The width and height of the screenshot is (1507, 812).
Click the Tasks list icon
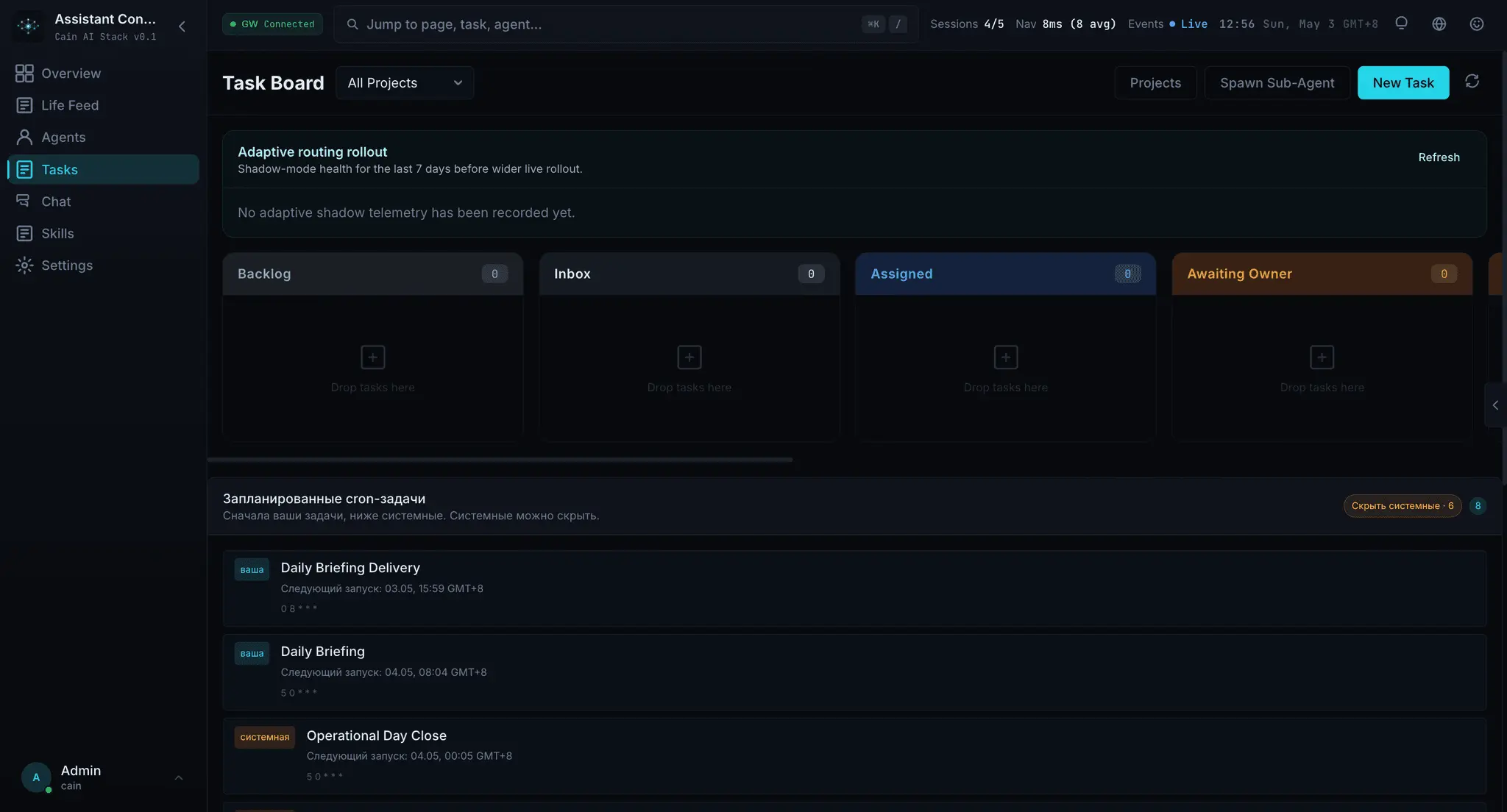24,169
